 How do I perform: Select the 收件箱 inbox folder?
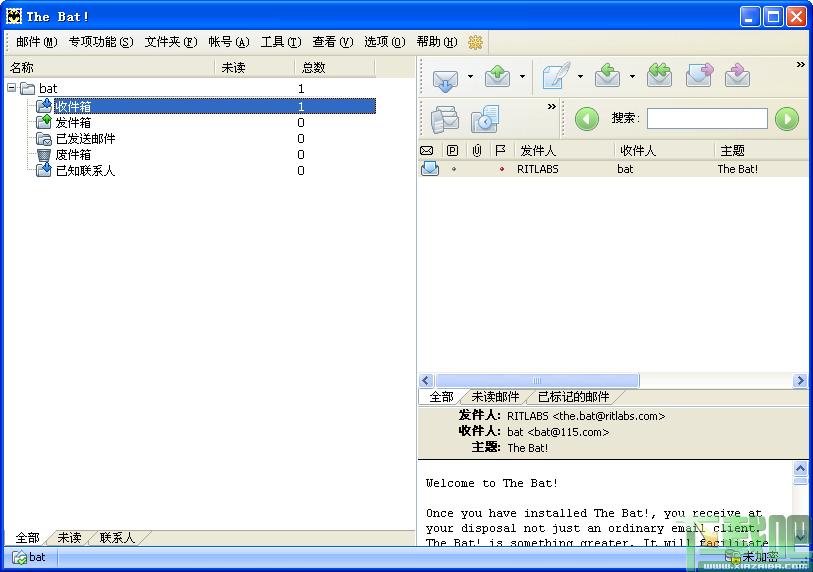pyautogui.click(x=215, y=106)
